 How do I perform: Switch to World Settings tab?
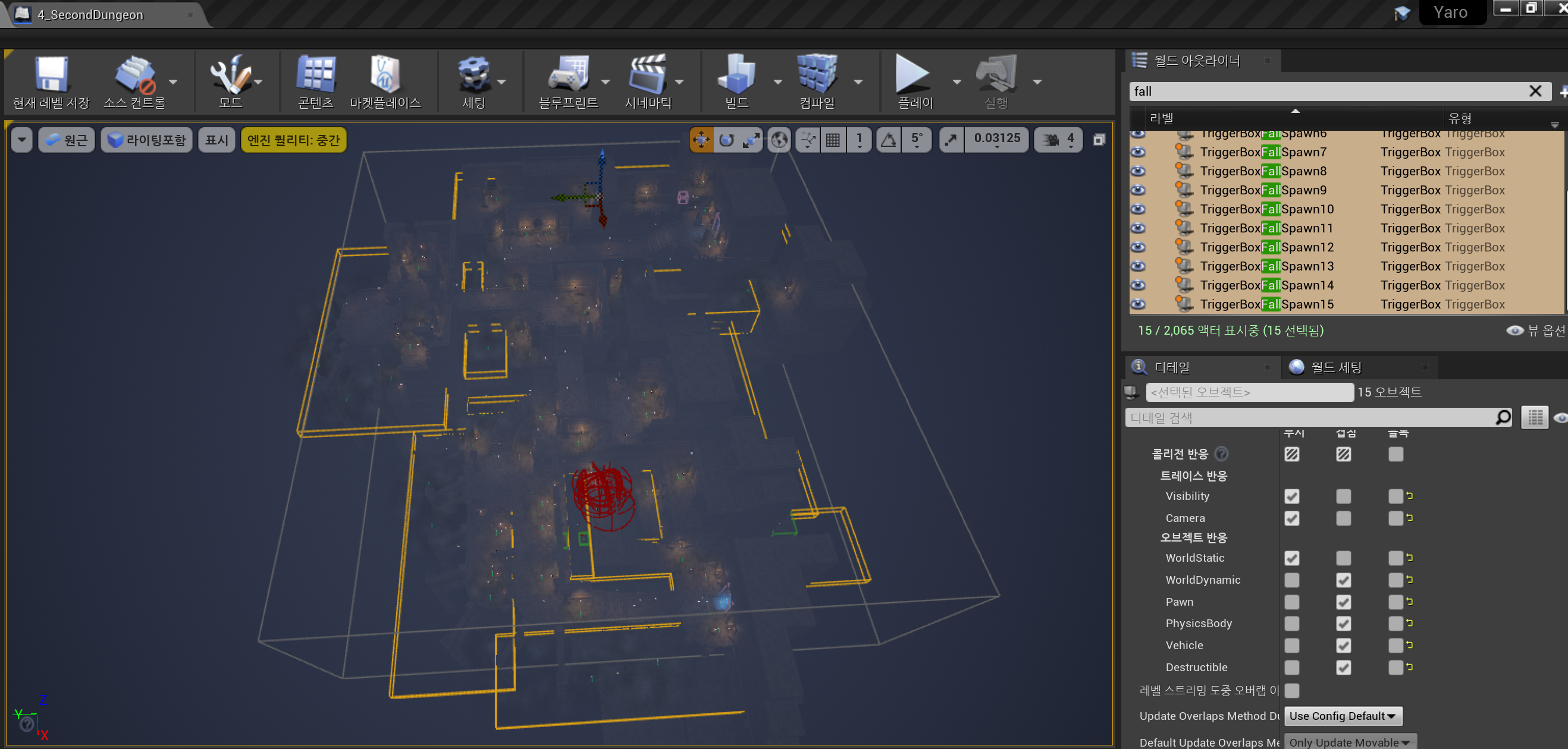[x=1335, y=367]
